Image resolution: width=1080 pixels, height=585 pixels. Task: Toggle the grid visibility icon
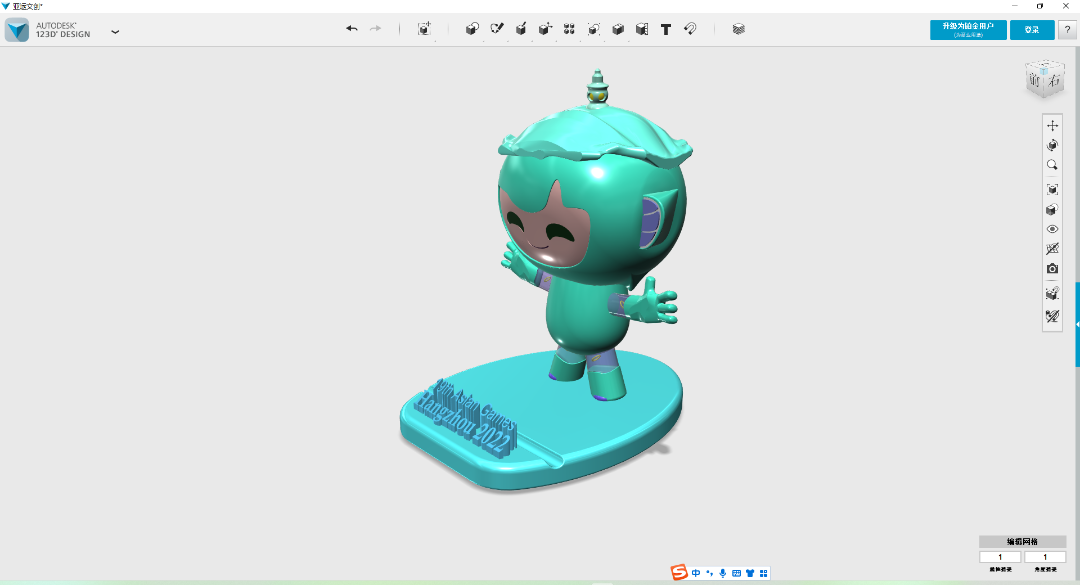1052,294
